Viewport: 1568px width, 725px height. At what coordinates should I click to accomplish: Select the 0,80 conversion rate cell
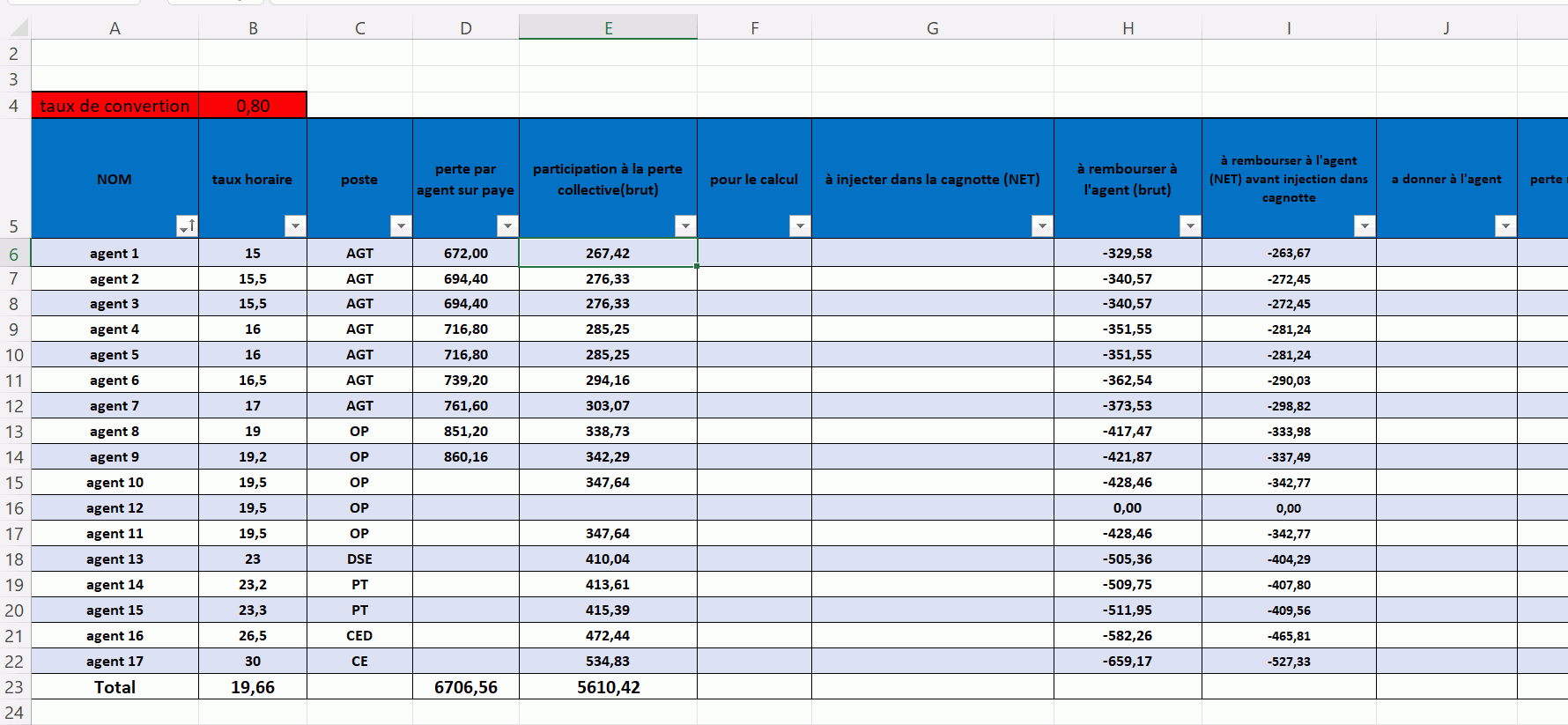click(253, 106)
